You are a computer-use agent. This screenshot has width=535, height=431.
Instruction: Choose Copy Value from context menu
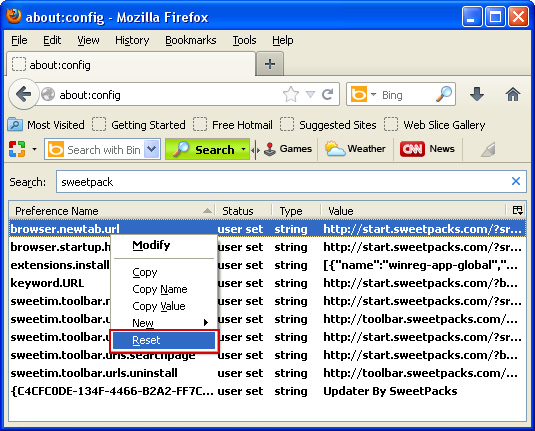coord(159,306)
